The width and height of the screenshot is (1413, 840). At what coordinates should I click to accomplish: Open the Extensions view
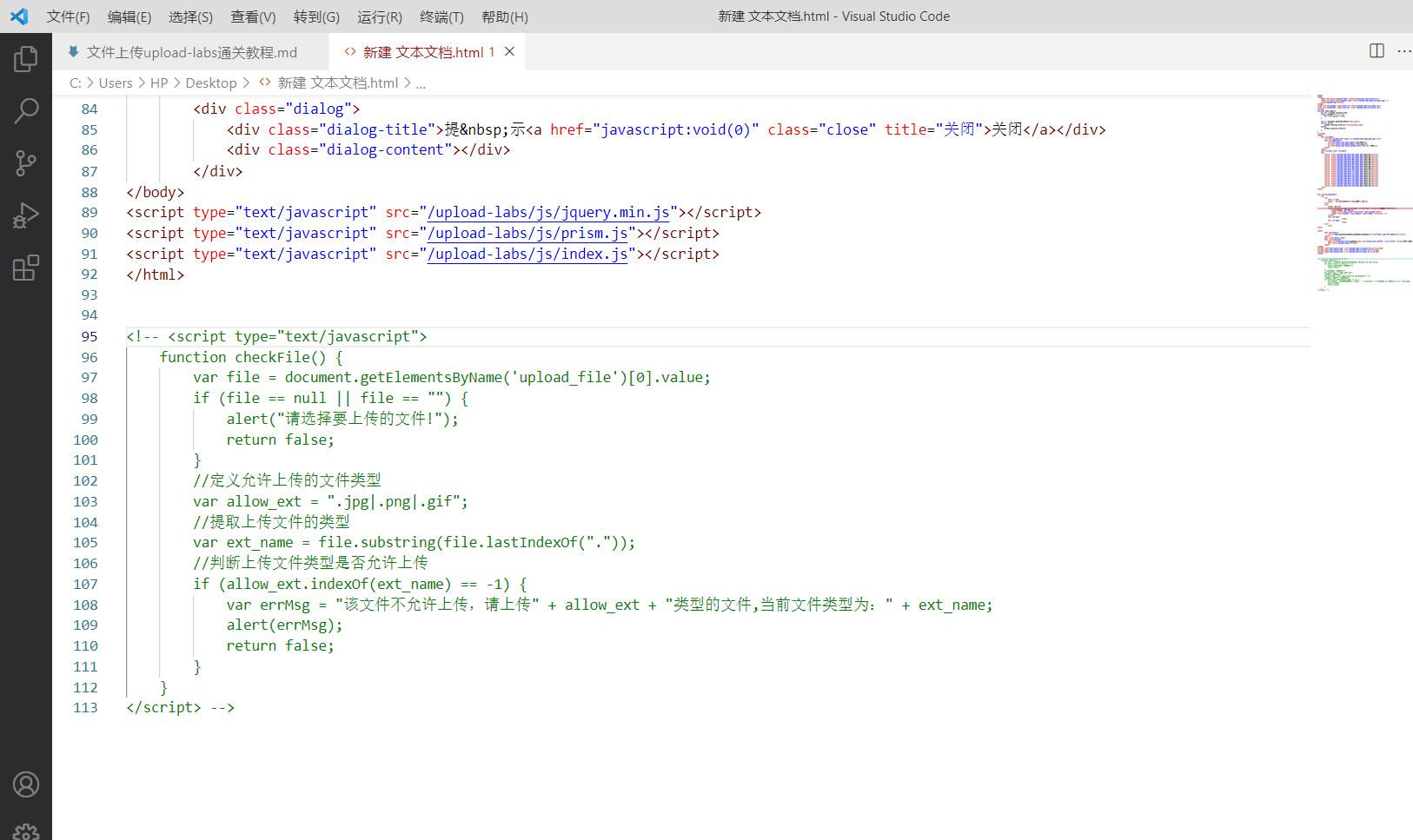(x=26, y=268)
